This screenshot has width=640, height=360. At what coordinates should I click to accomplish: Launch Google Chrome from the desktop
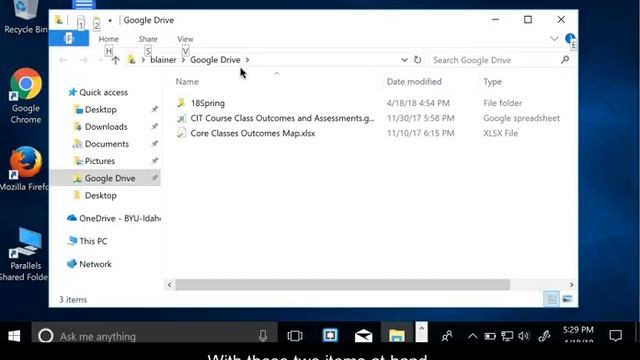pos(26,96)
